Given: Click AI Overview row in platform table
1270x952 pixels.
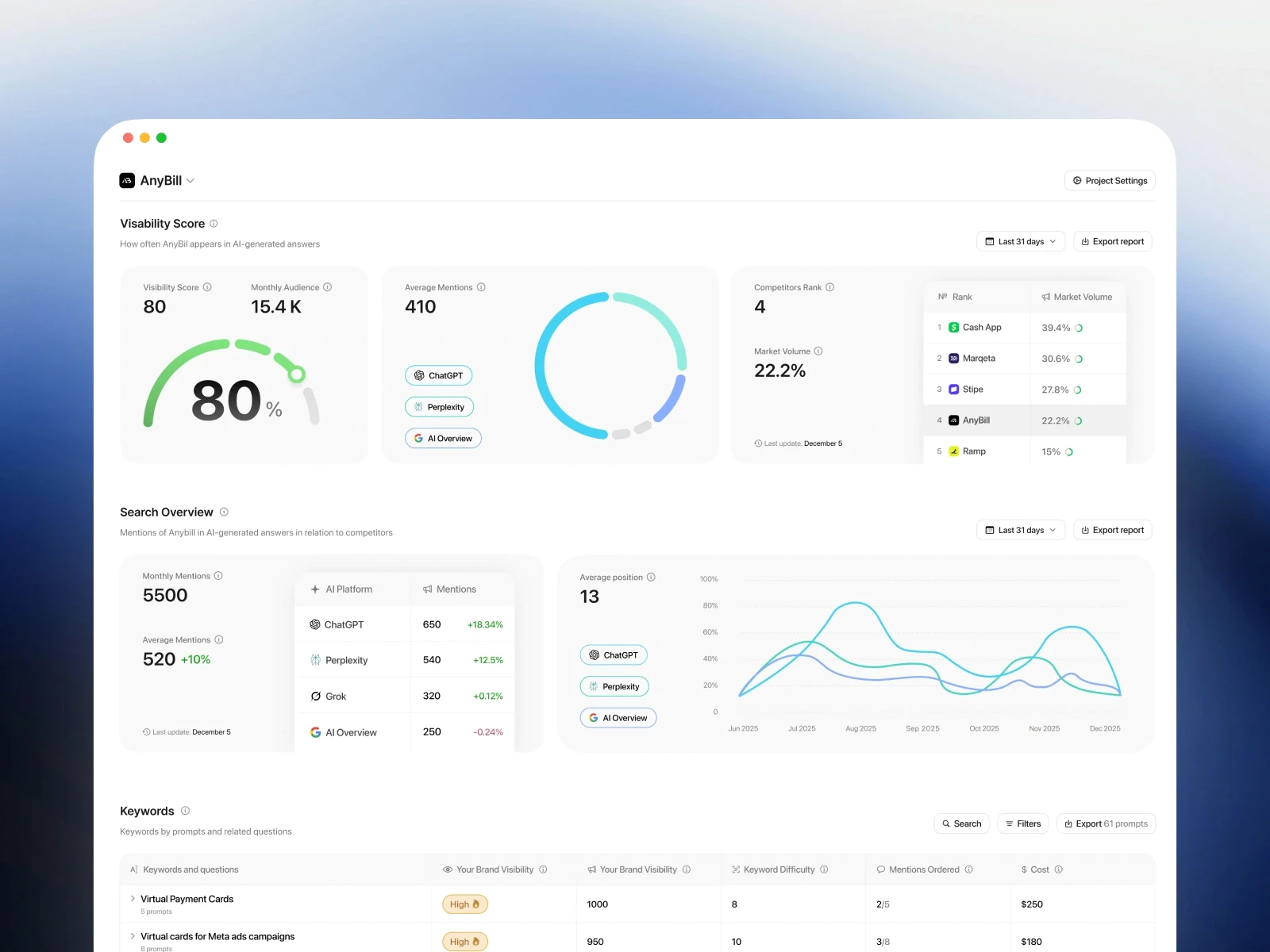Looking at the screenshot, I should (405, 732).
